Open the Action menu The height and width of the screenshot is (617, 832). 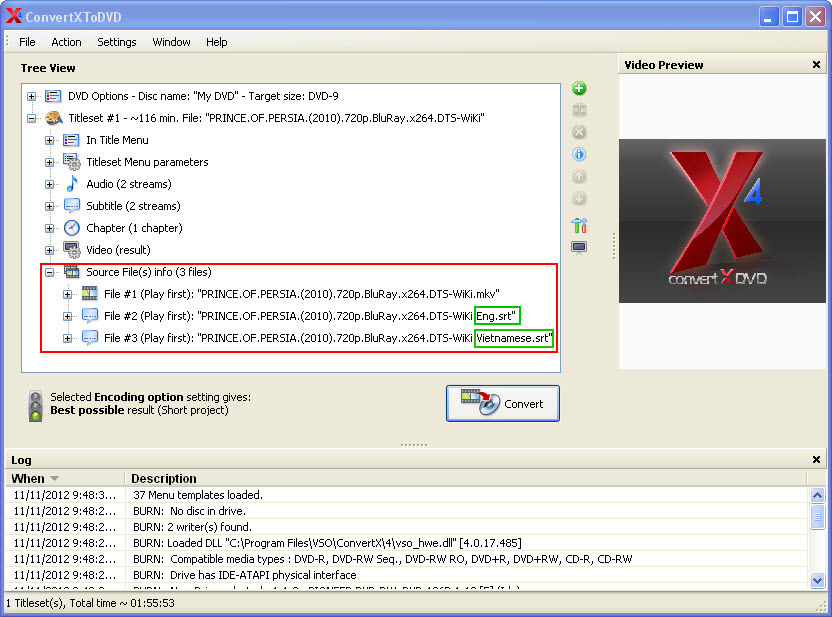[66, 42]
